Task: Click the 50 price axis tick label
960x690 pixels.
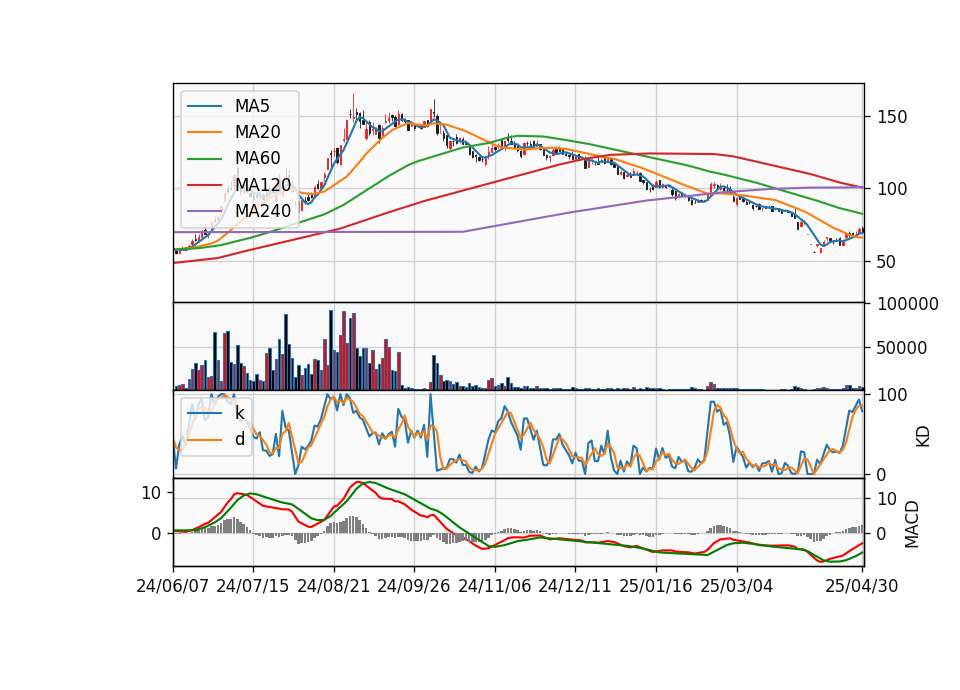Action: 887,261
